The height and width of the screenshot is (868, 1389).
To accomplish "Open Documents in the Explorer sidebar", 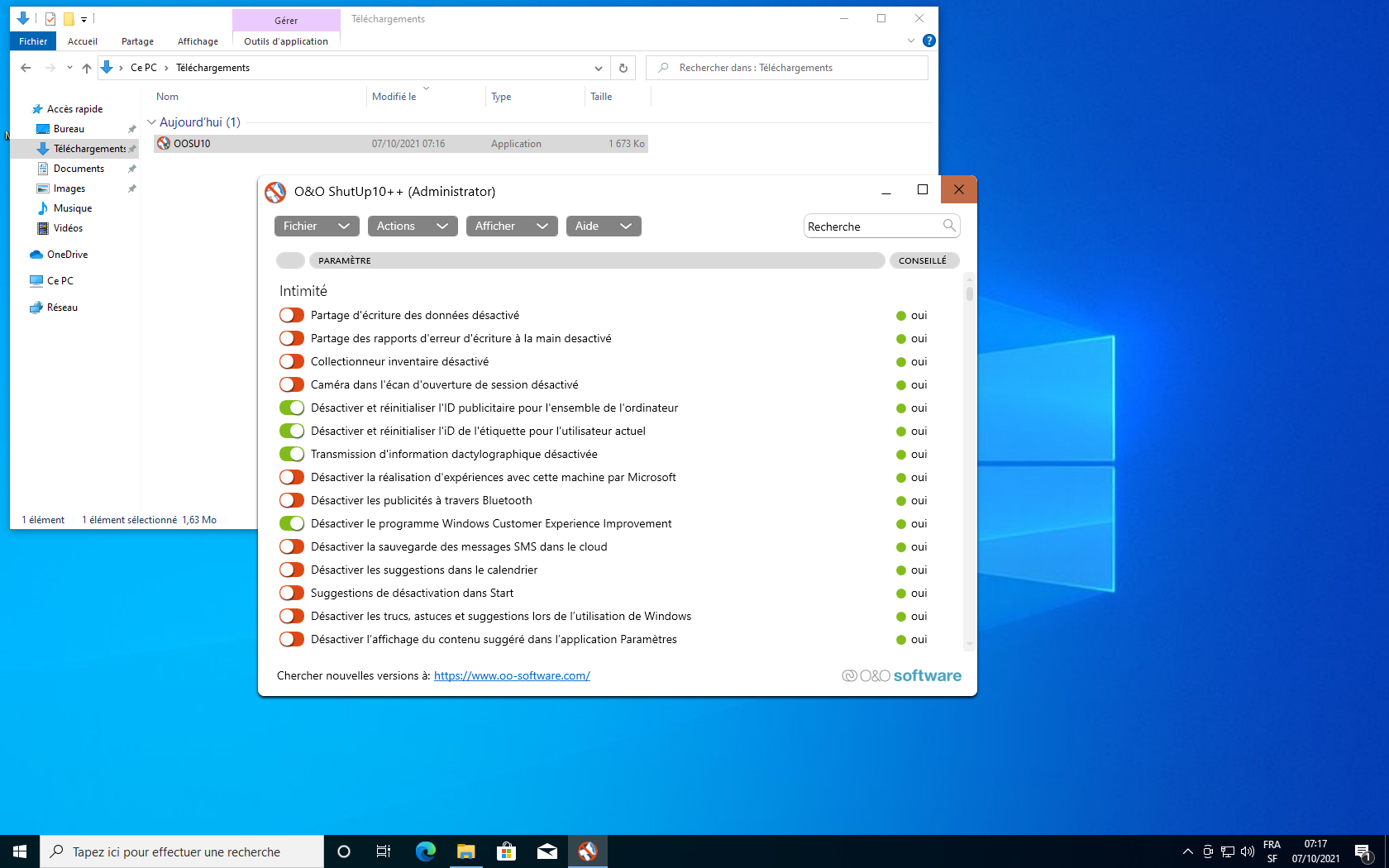I will [79, 169].
